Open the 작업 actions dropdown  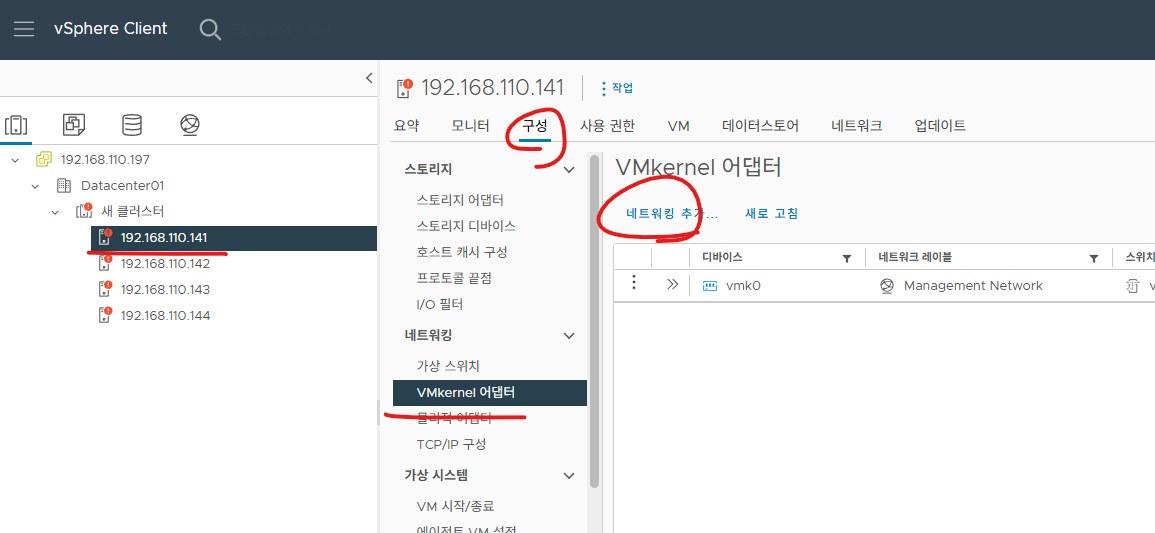(x=617, y=88)
